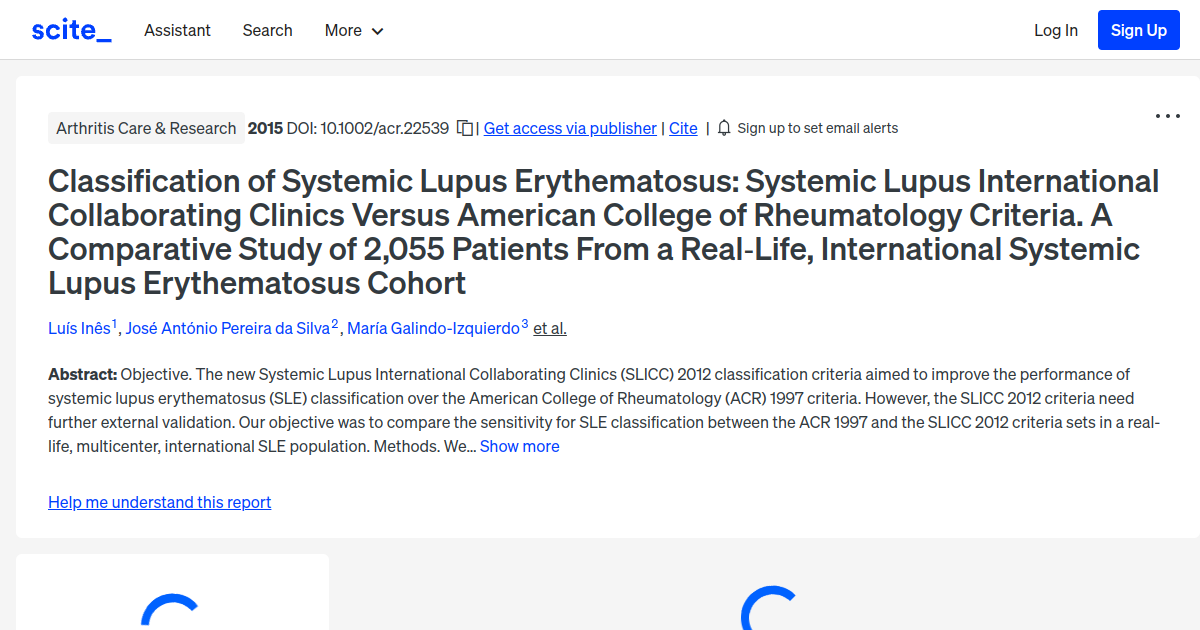Click Sign up to set email alerts text
1200x630 pixels.
pyautogui.click(x=818, y=128)
